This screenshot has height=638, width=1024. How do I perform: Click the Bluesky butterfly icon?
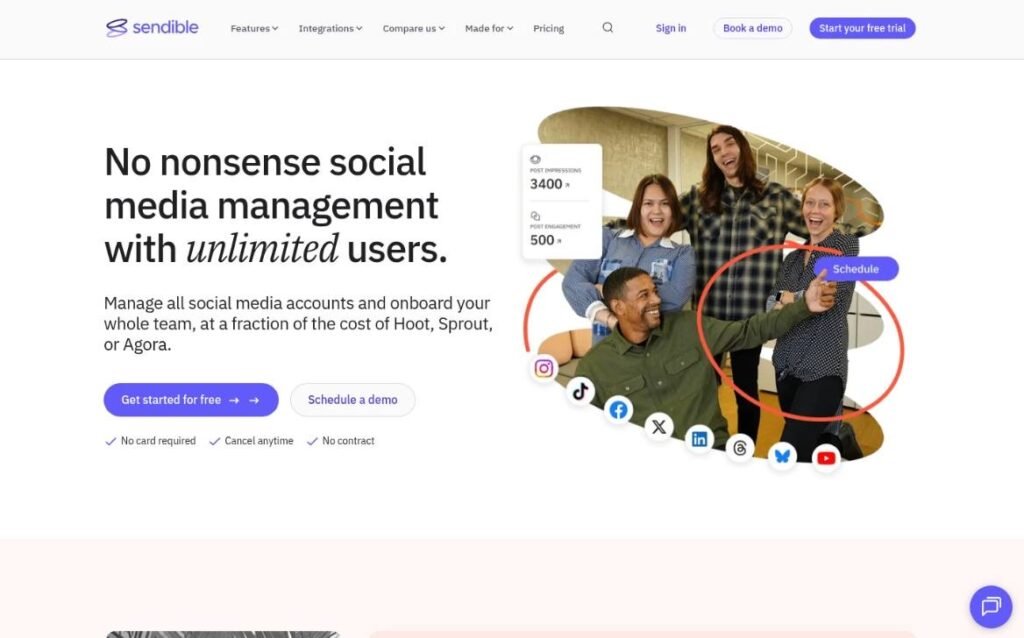pyautogui.click(x=782, y=455)
